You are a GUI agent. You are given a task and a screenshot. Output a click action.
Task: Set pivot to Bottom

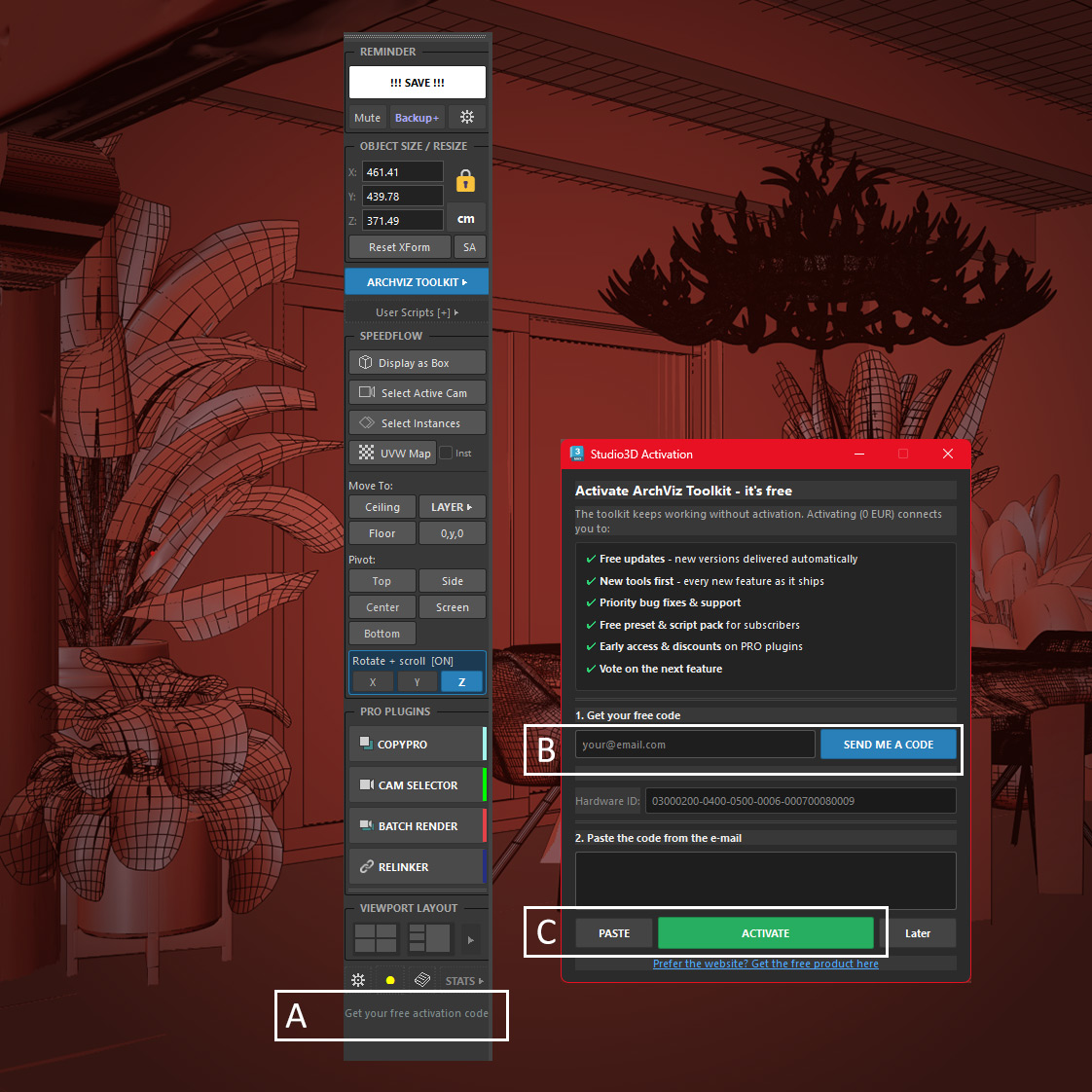pos(382,634)
